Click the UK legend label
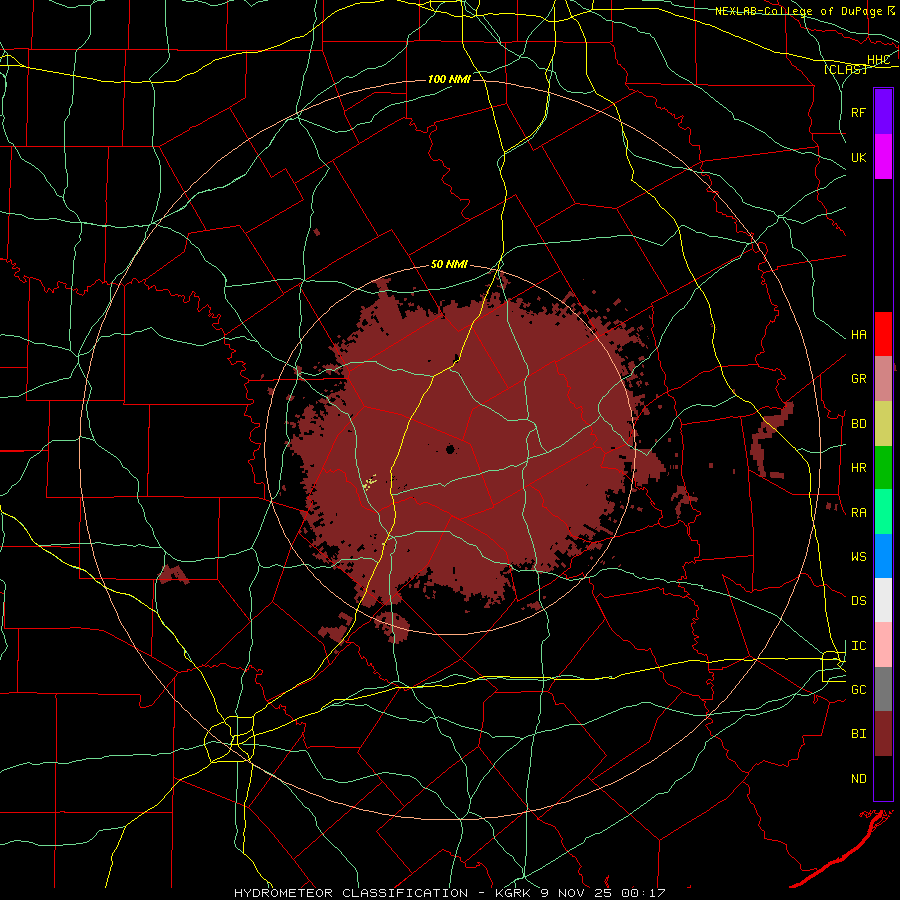The height and width of the screenshot is (900, 900). point(859,157)
